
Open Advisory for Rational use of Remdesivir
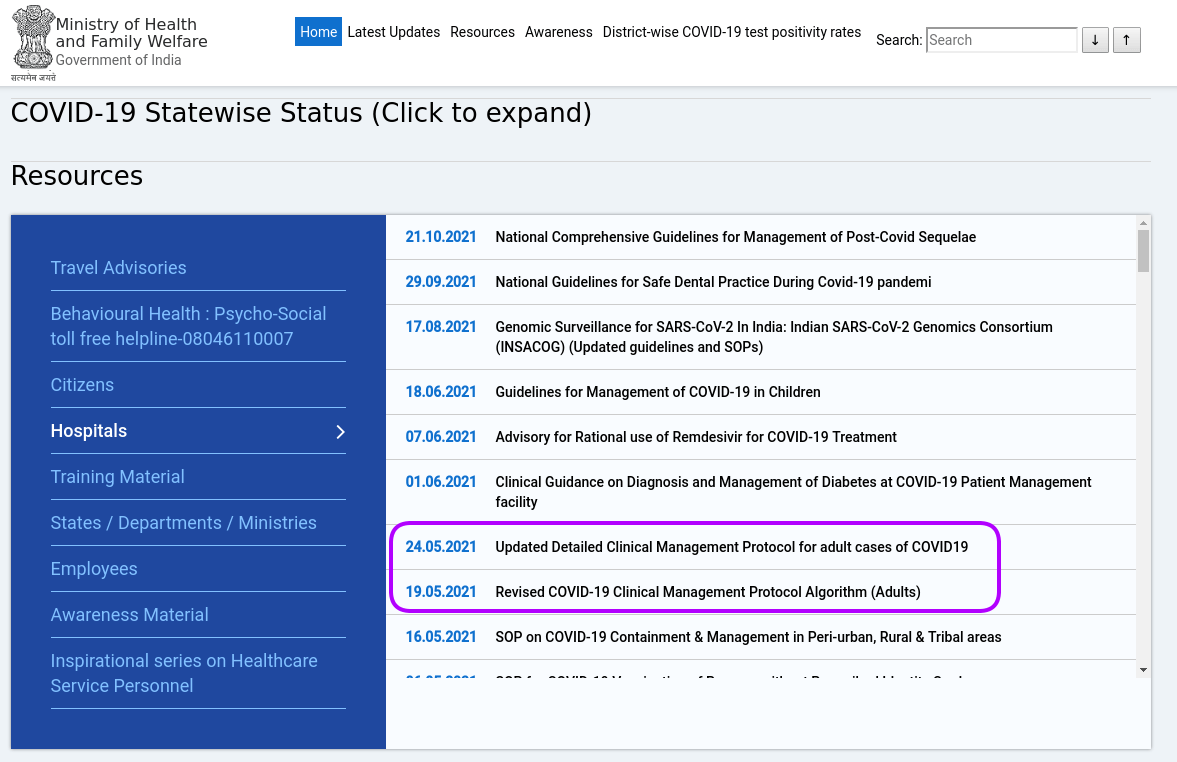[696, 437]
